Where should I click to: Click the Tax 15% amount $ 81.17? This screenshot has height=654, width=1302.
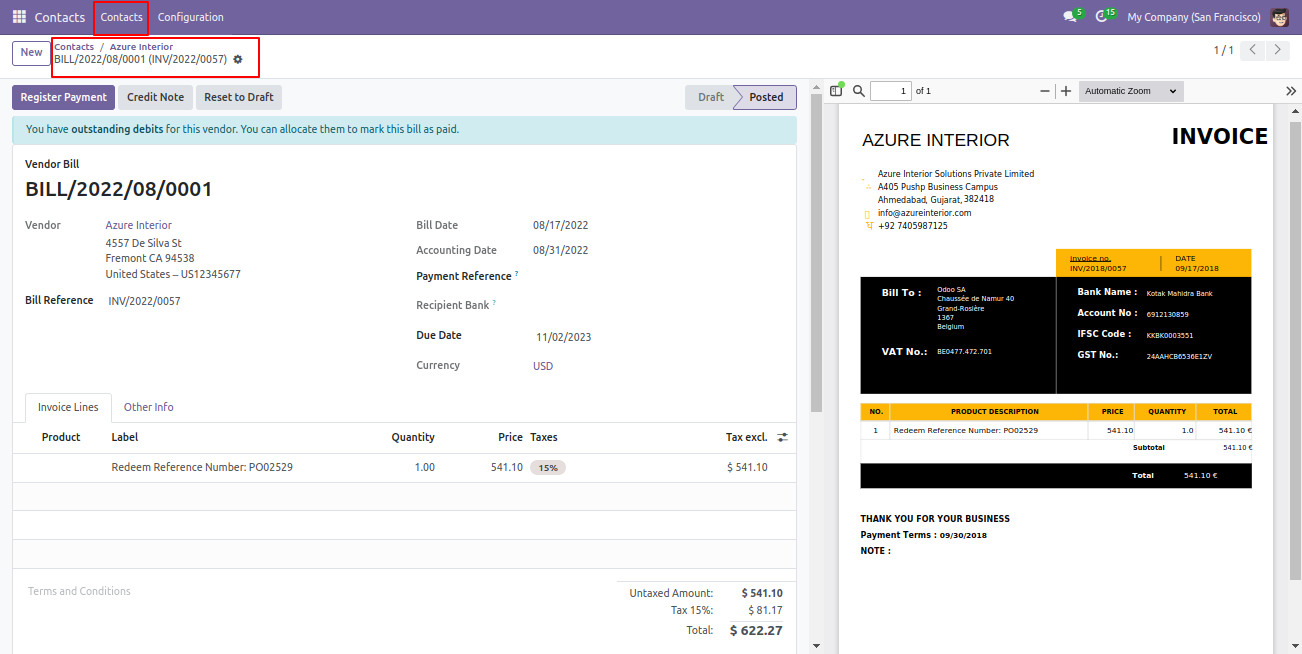pyautogui.click(x=765, y=610)
